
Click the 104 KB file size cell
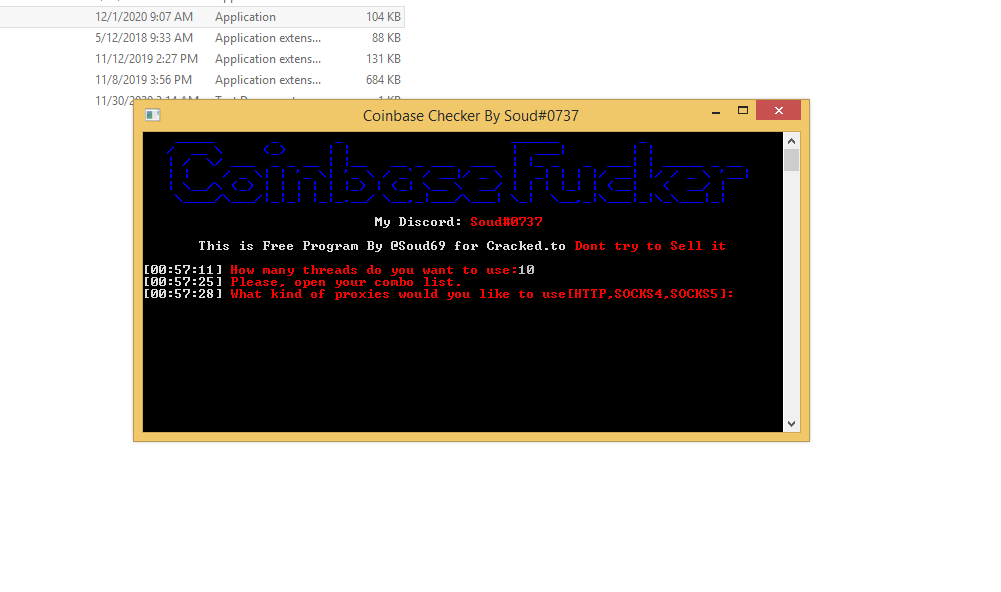click(x=383, y=17)
